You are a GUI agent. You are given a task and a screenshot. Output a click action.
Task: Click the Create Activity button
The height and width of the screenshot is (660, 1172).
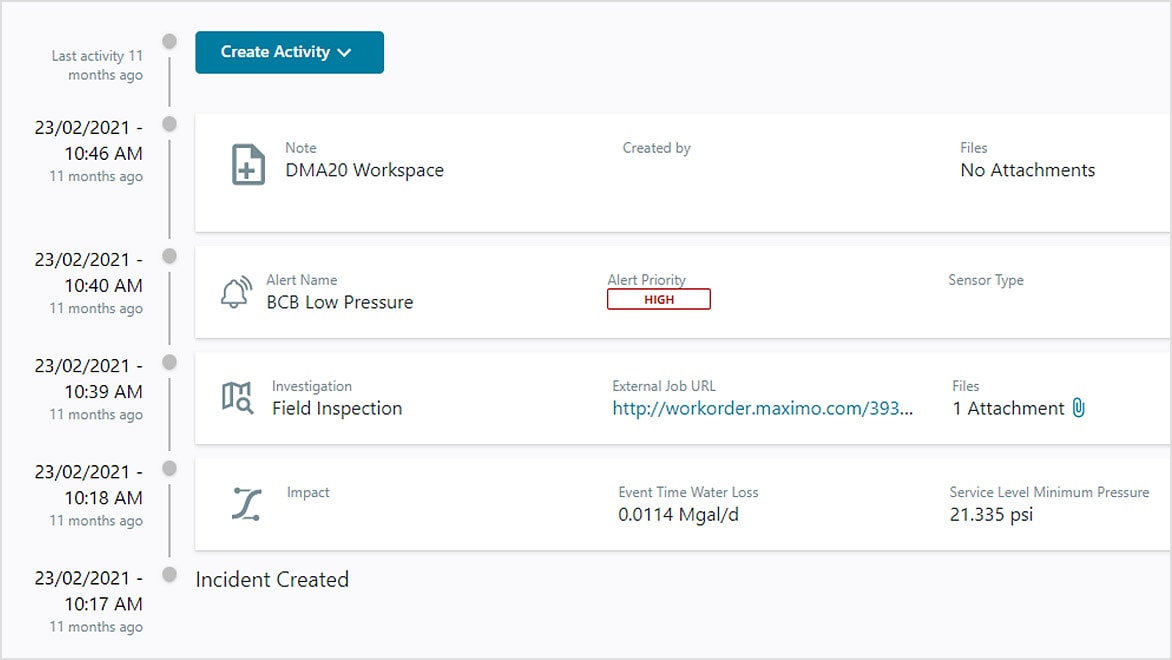[289, 52]
